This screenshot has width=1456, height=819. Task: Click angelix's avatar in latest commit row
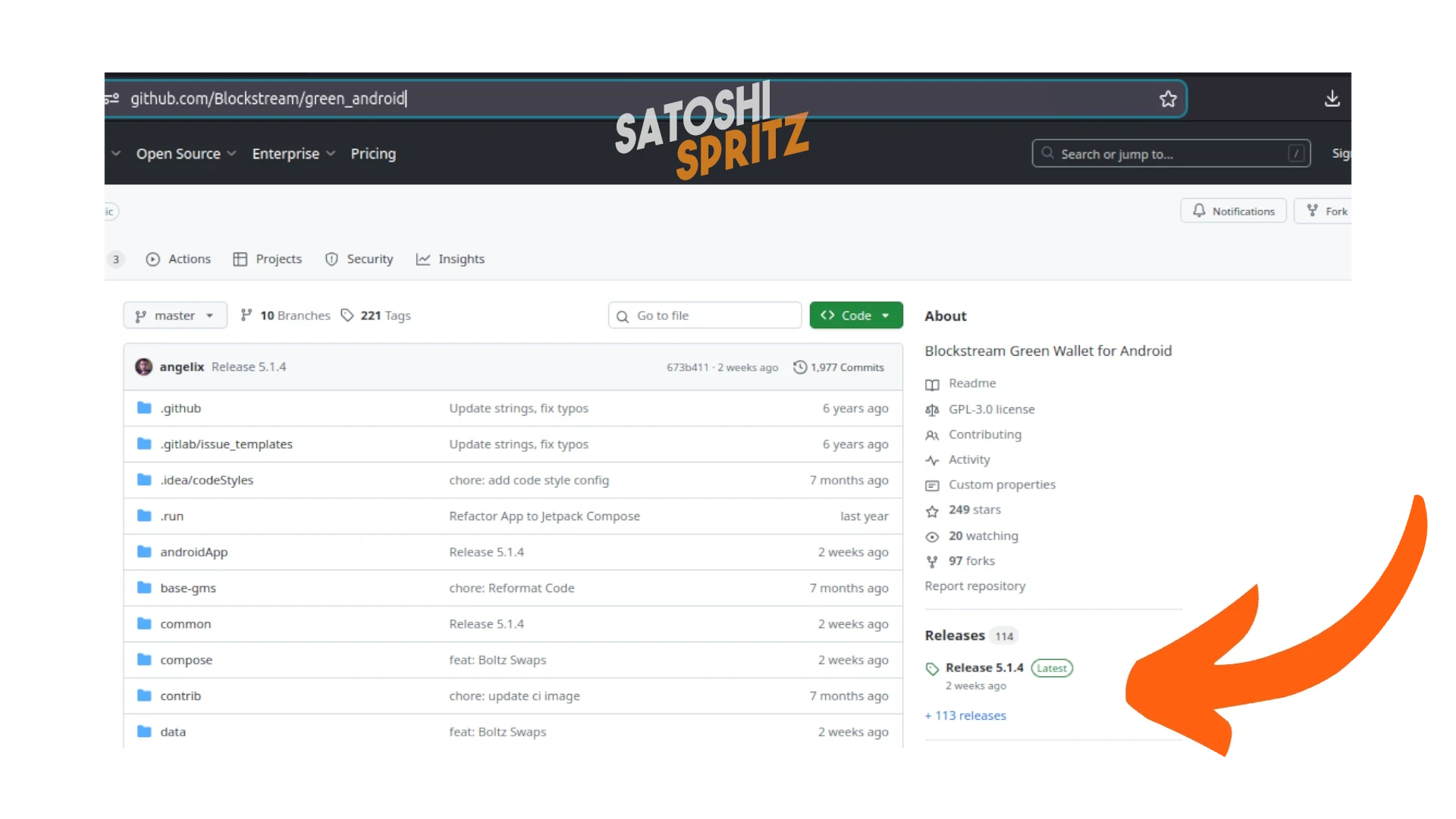[143, 367]
